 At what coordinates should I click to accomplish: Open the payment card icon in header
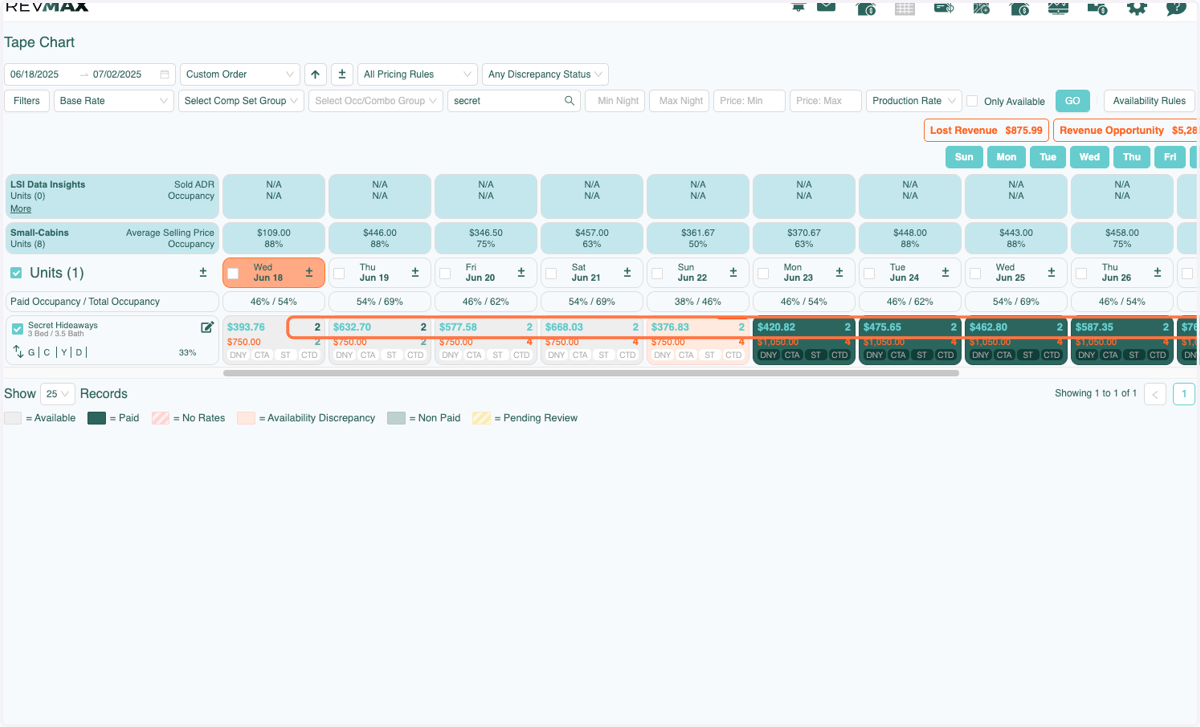point(944,8)
